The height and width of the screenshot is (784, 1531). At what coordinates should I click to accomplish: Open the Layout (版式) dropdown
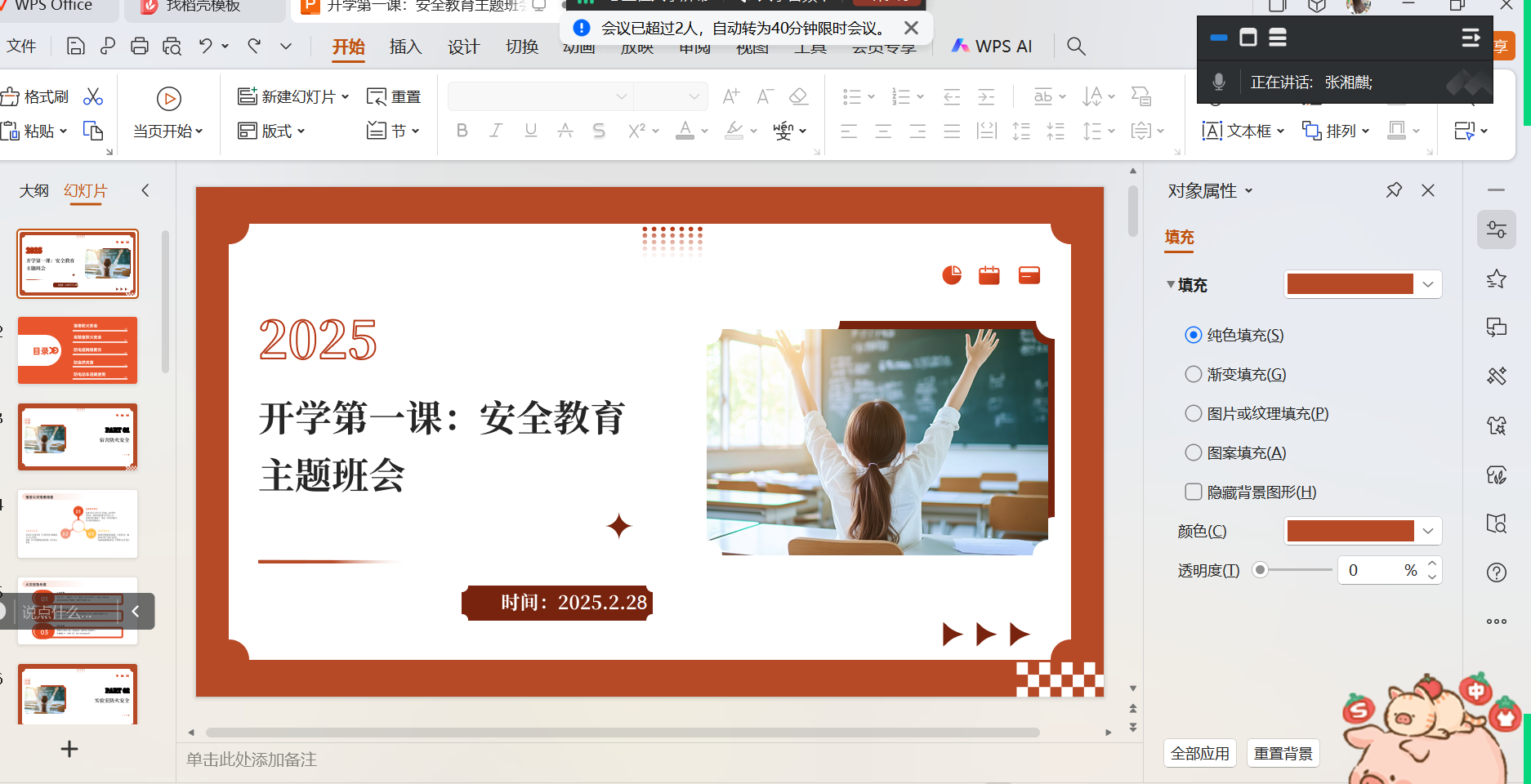(x=301, y=131)
